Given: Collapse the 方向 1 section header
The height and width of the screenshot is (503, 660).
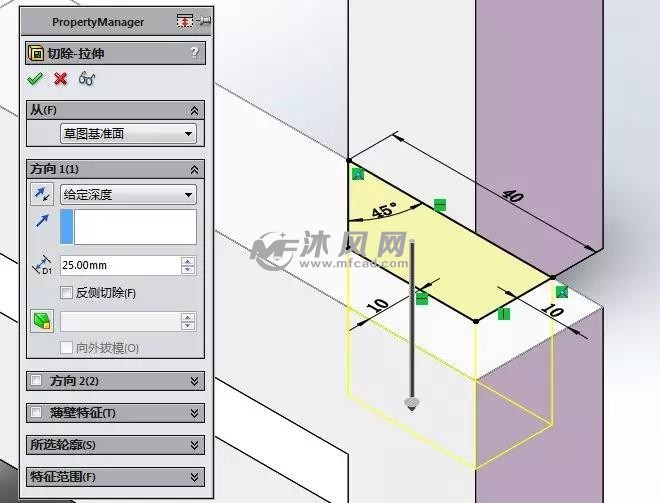Looking at the screenshot, I should pyautogui.click(x=194, y=169).
